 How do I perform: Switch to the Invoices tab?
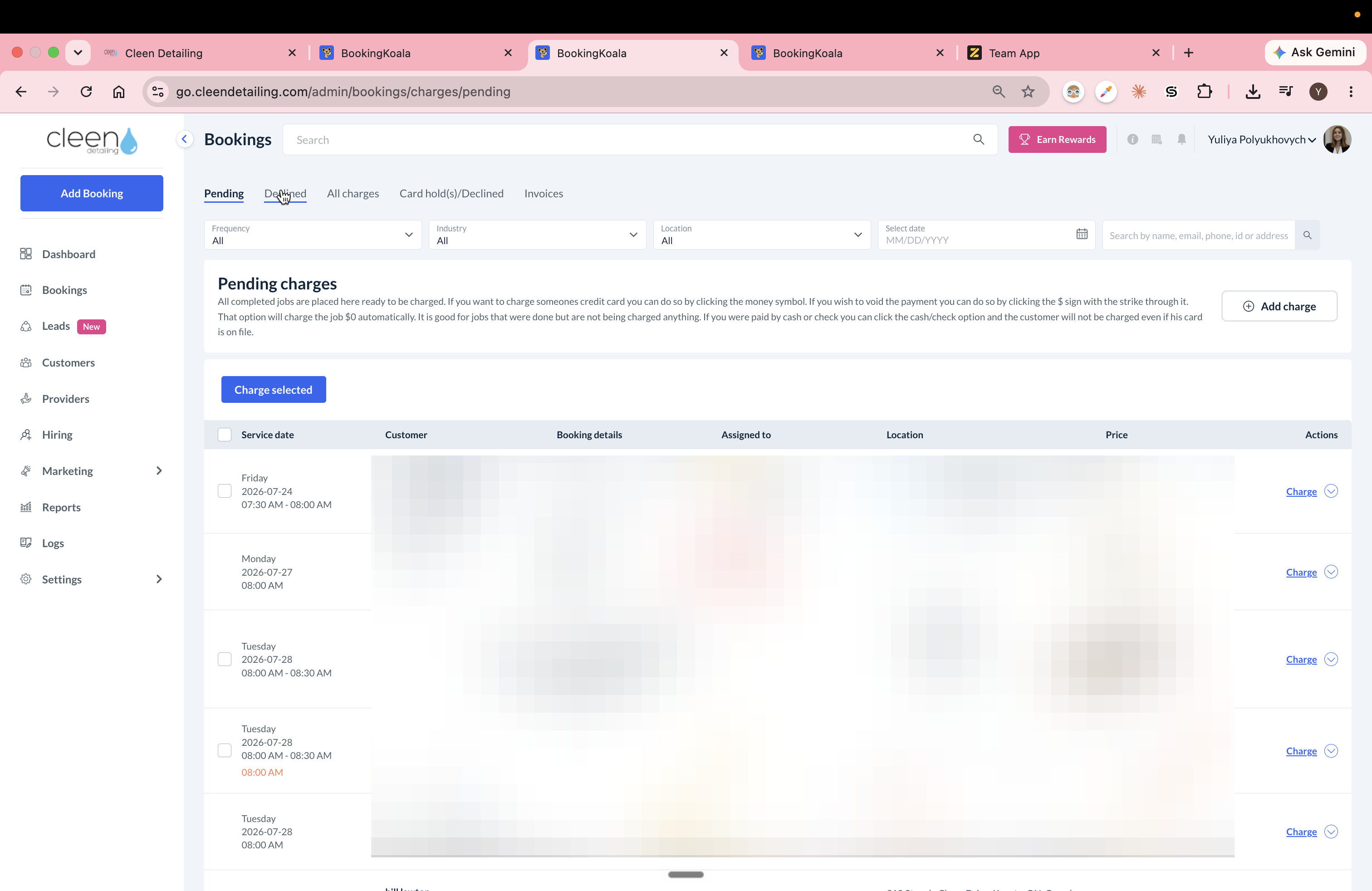(x=544, y=194)
